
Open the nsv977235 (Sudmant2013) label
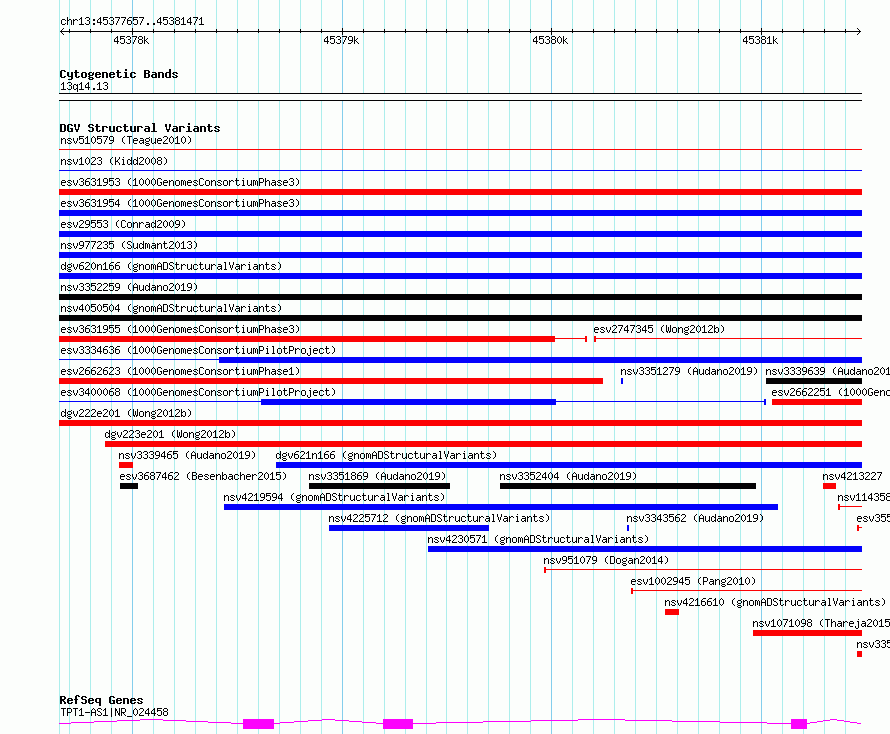(129, 245)
